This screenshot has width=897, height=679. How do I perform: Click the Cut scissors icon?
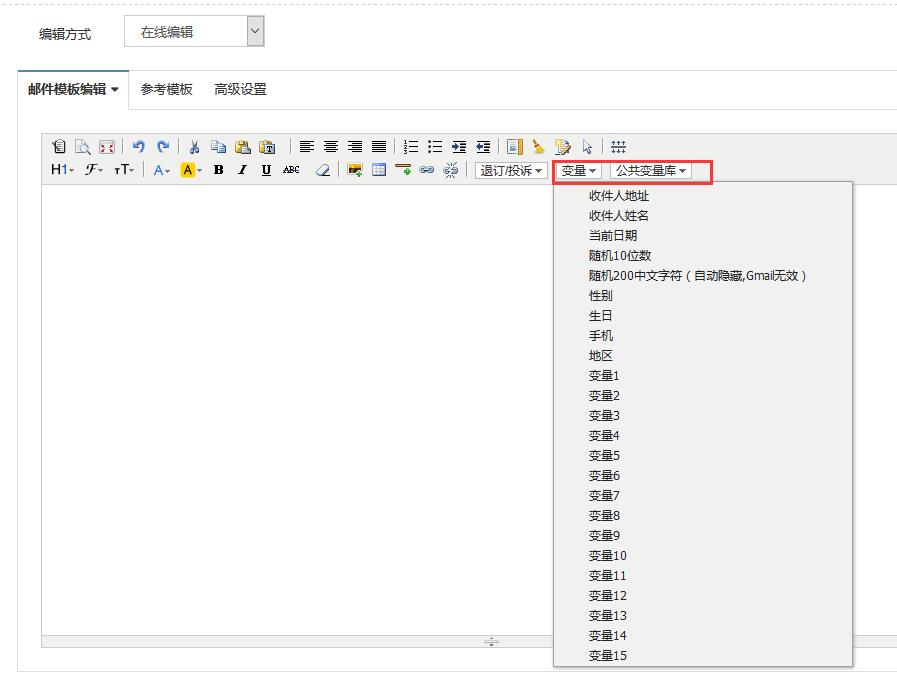tap(195, 146)
